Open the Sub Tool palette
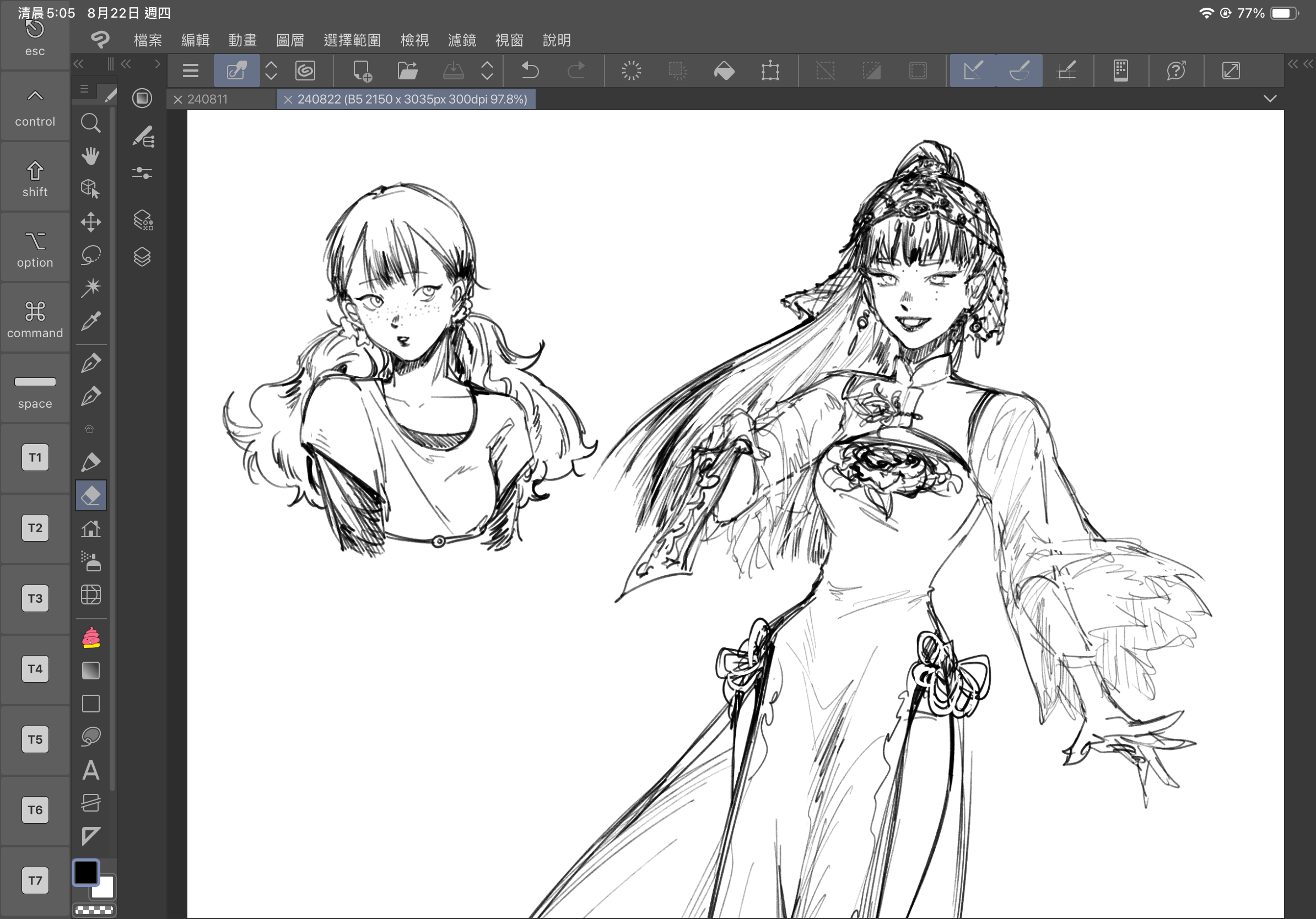1316x919 pixels. coord(143,137)
